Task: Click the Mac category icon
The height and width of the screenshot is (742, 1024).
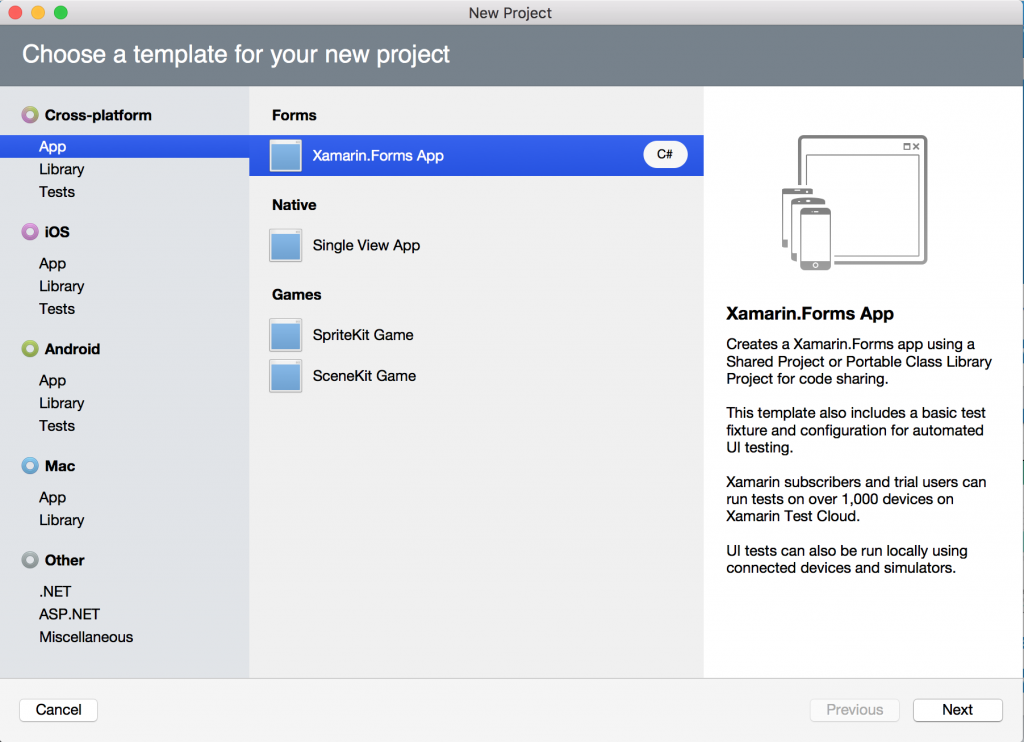Action: [x=30, y=466]
